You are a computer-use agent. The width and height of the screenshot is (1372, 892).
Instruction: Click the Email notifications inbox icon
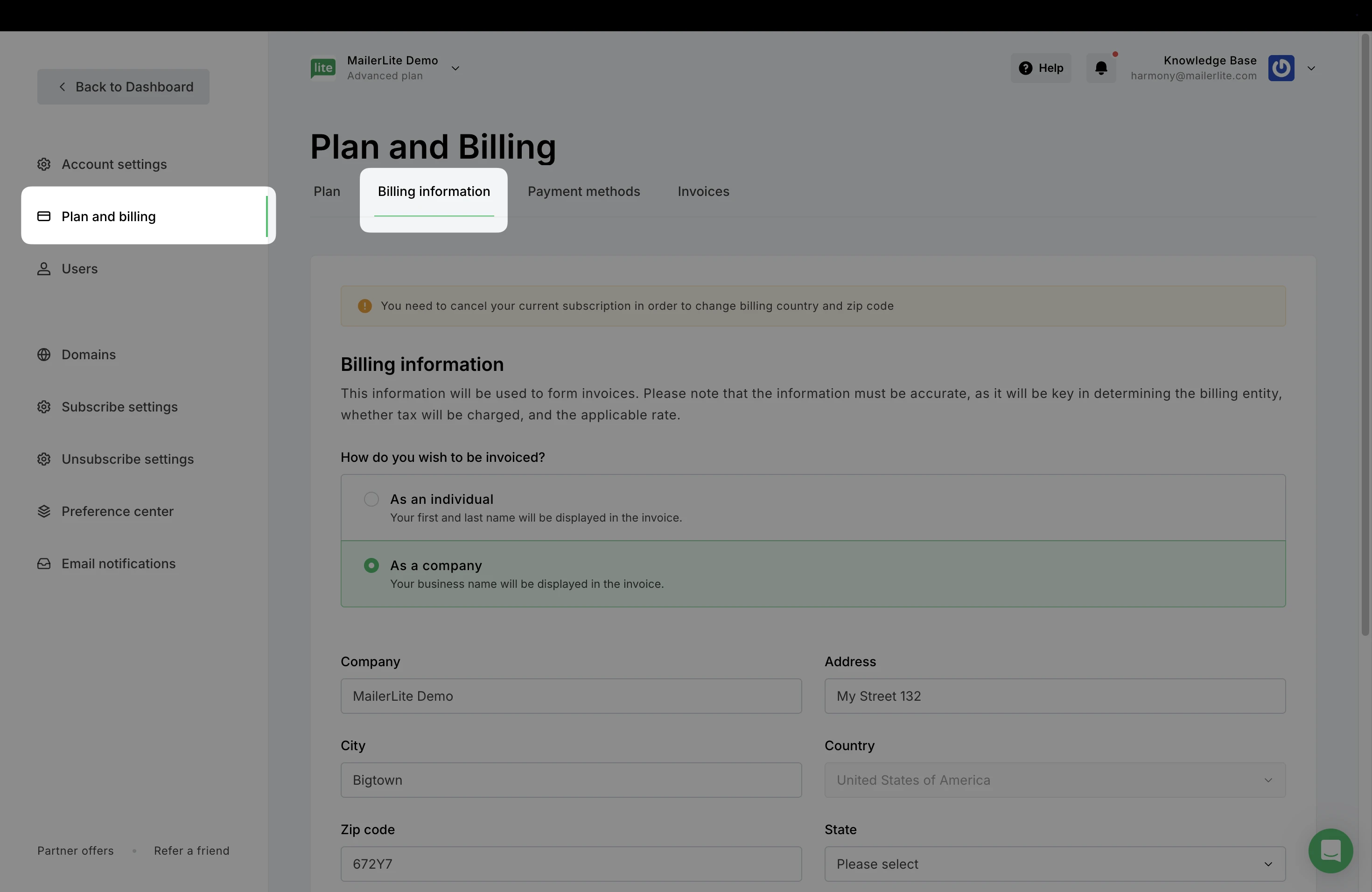(44, 564)
